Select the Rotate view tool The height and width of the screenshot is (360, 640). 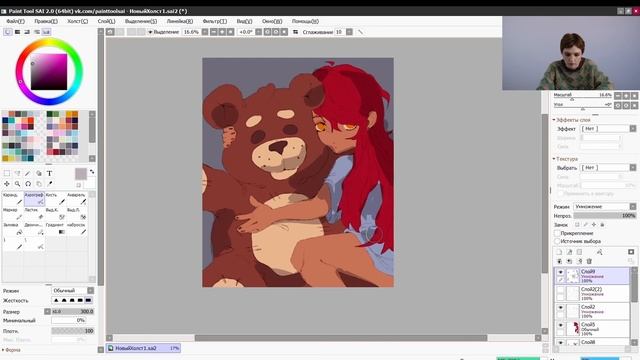[28, 184]
